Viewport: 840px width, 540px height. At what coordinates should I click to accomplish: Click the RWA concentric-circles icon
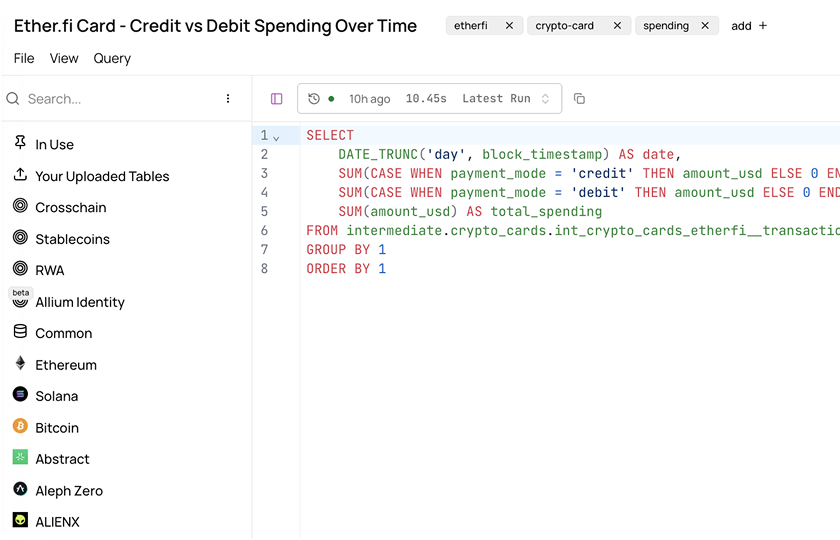pyautogui.click(x=20, y=268)
